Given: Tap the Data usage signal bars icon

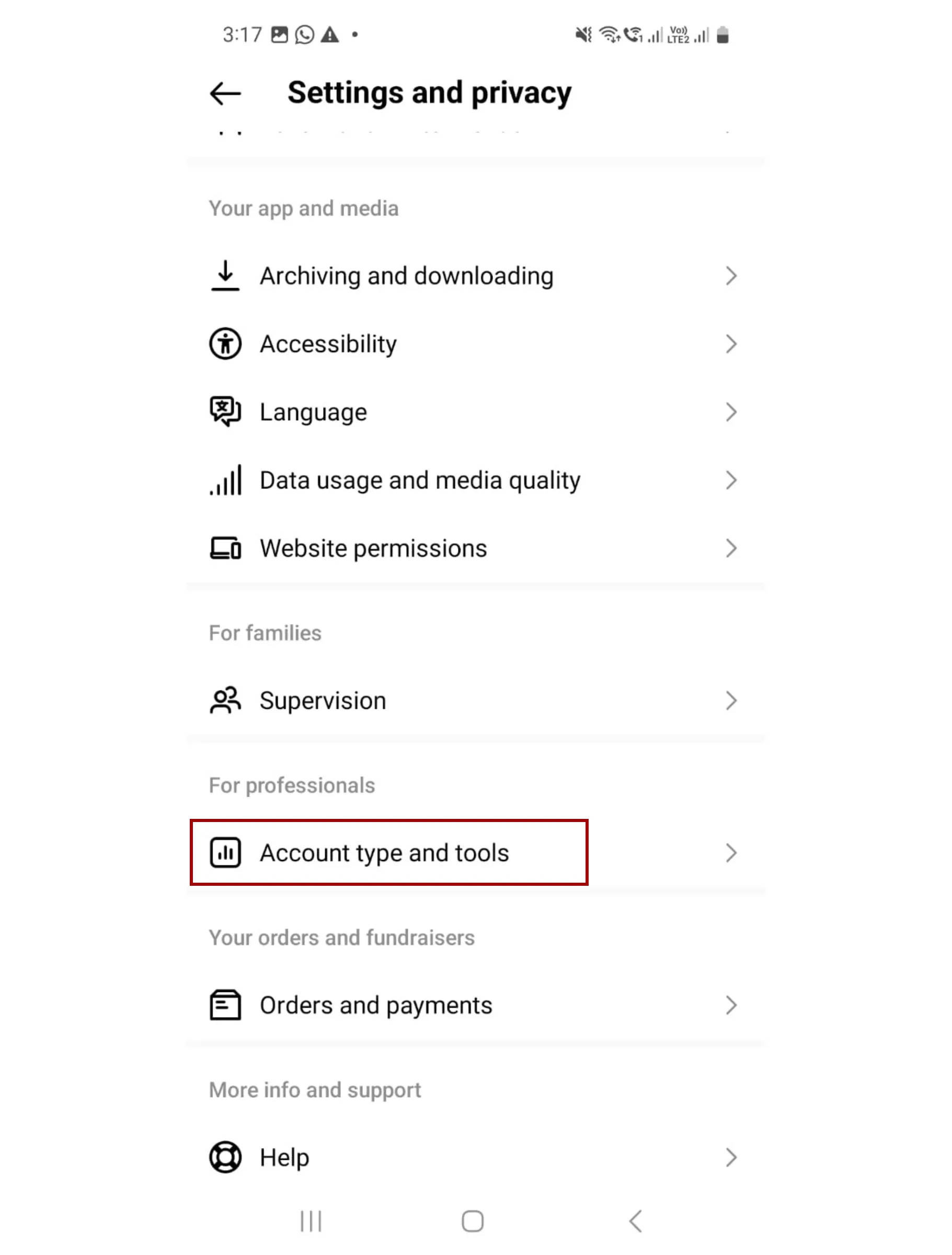Looking at the screenshot, I should tap(225, 481).
